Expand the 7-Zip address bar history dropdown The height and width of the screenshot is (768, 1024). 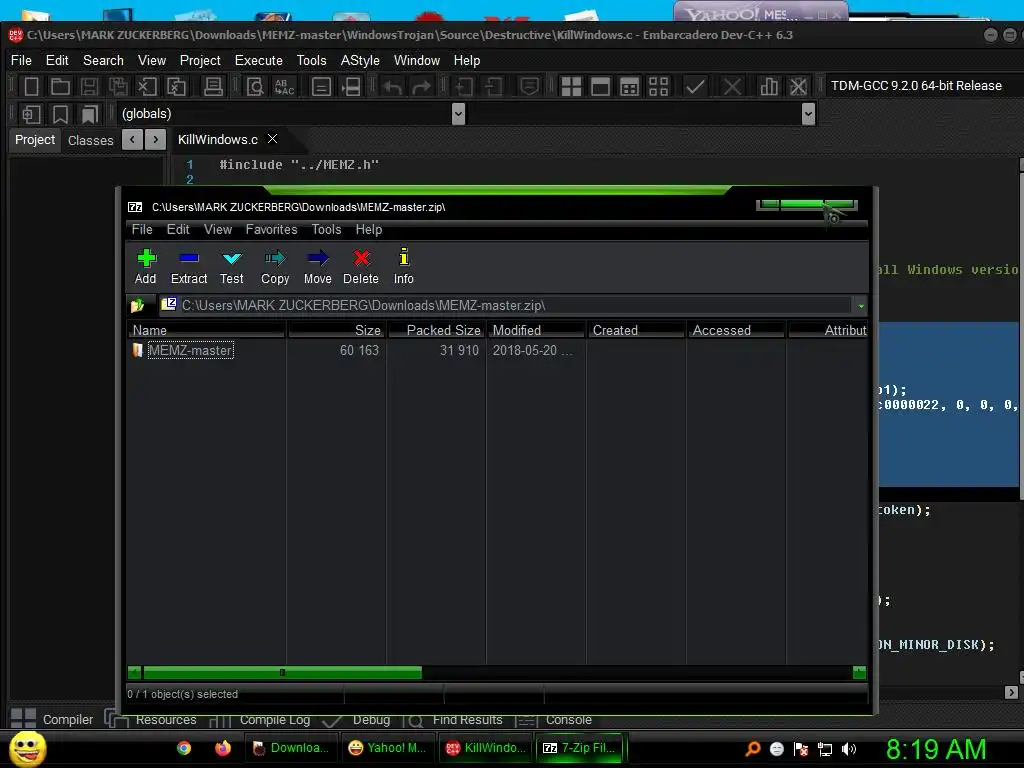click(861, 306)
